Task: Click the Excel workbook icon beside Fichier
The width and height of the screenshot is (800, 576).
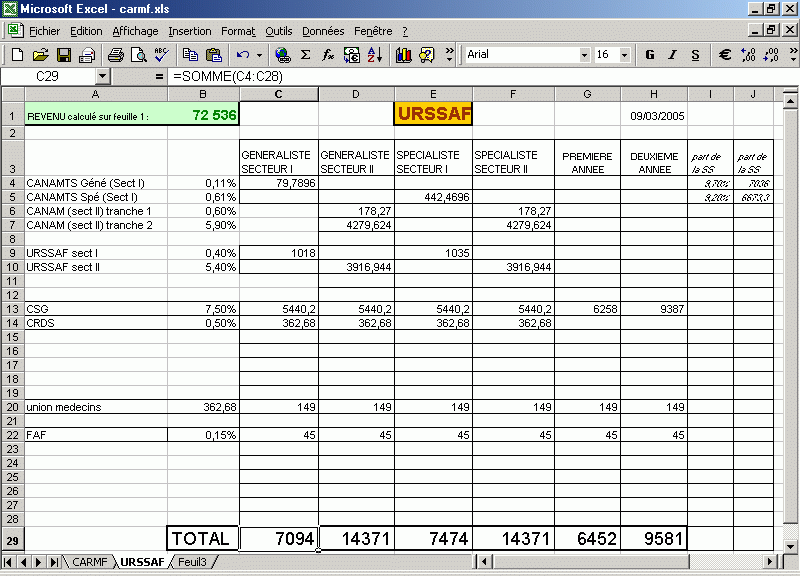Action: 15,31
